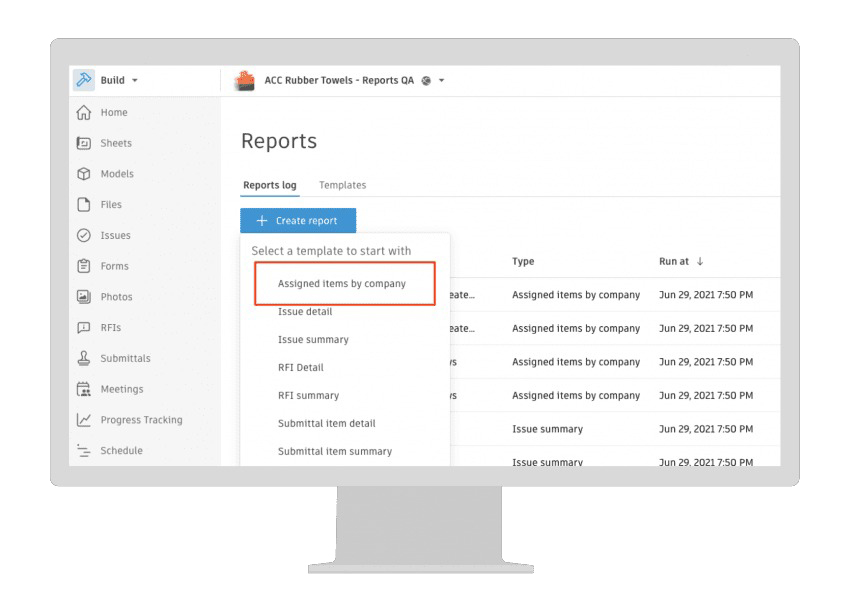The width and height of the screenshot is (855, 600).
Task: Pick the Submittal item detail template
Action: tap(327, 423)
